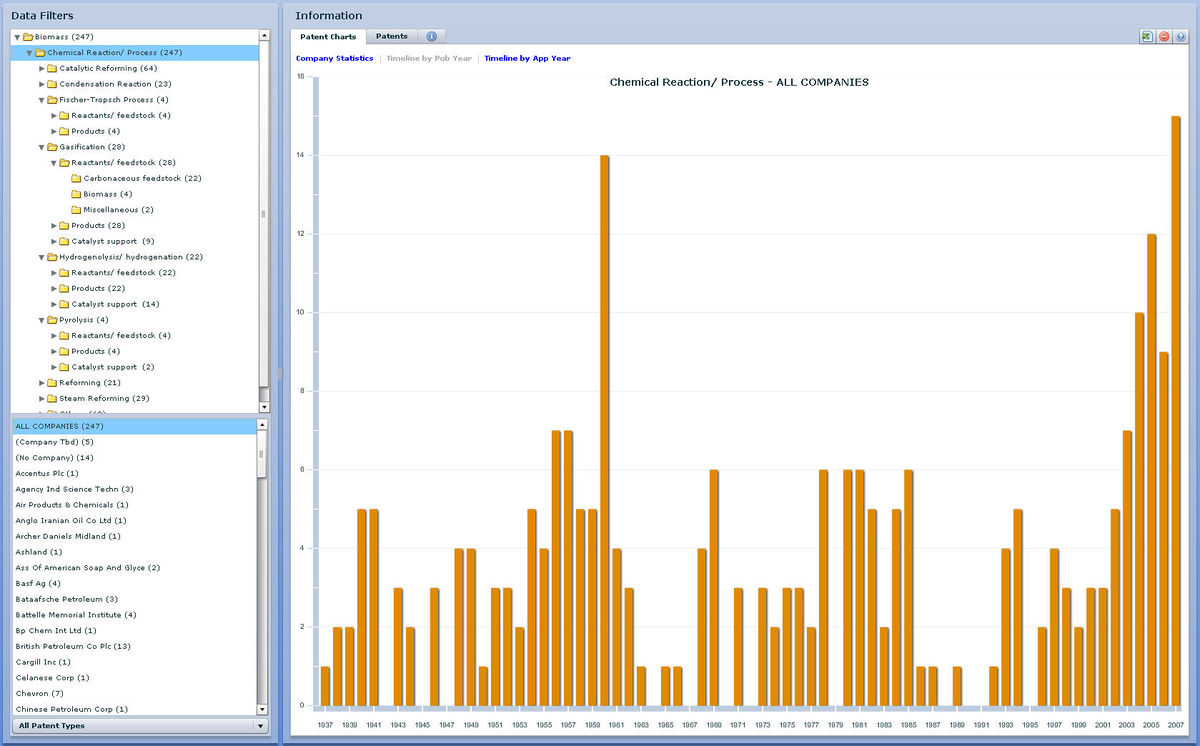Click the Carbonaceous feedstock folder icon
The image size is (1200, 746).
pyautogui.click(x=75, y=178)
